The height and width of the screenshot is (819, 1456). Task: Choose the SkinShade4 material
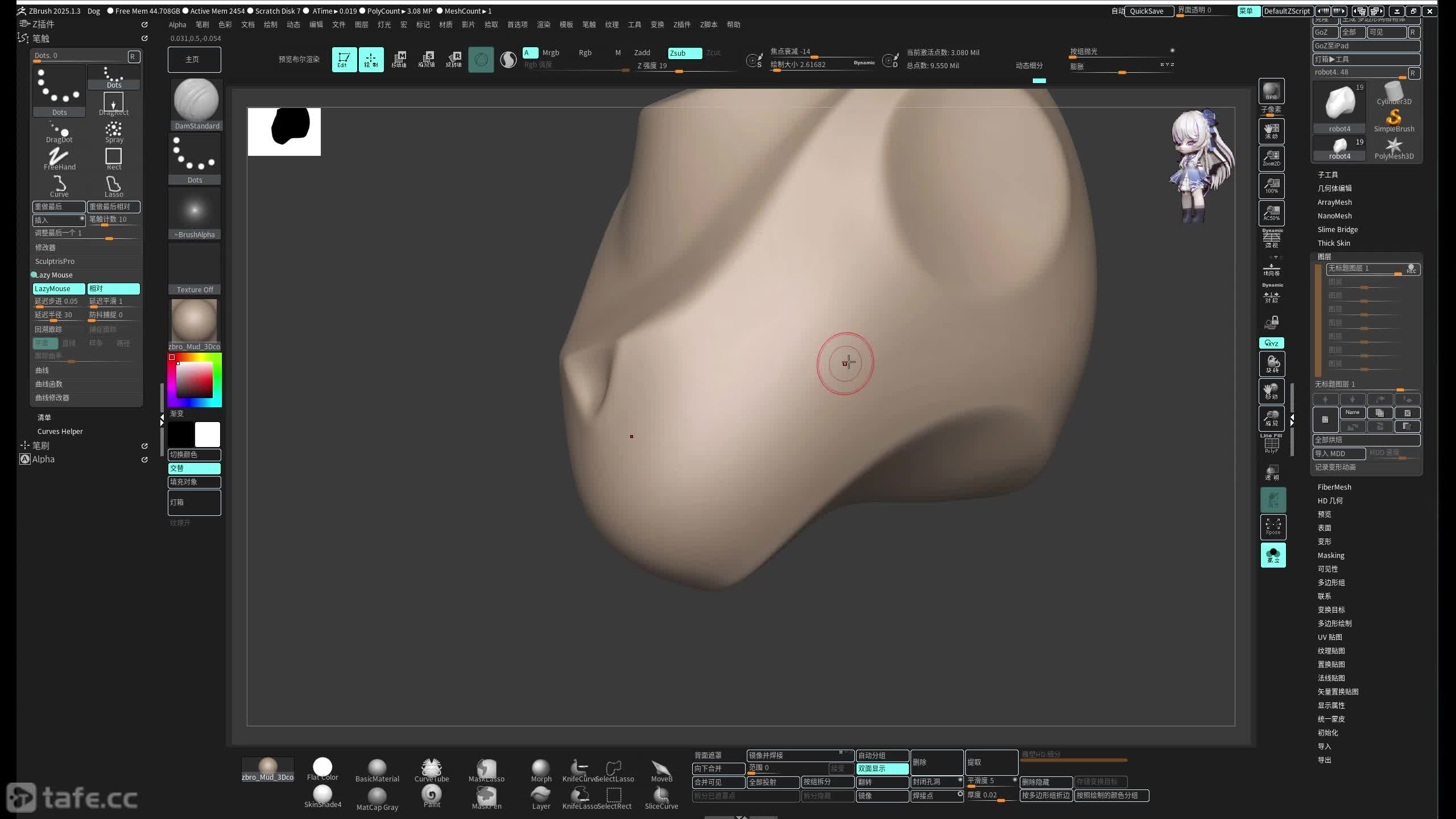(322, 796)
